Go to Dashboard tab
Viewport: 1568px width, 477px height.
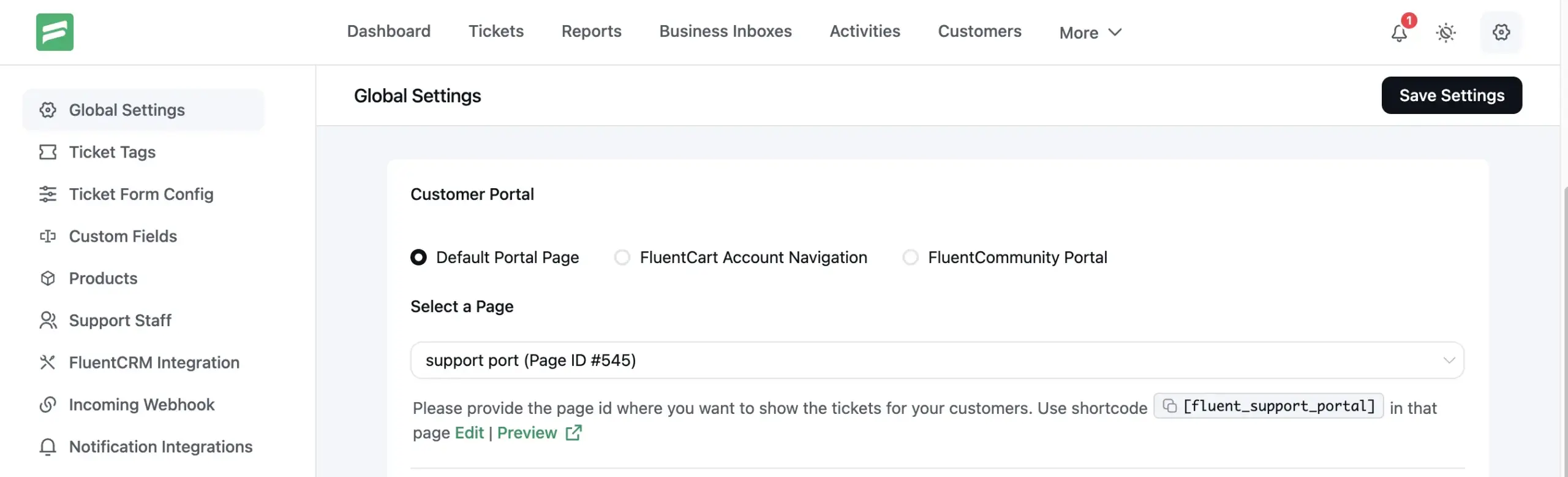point(389,31)
